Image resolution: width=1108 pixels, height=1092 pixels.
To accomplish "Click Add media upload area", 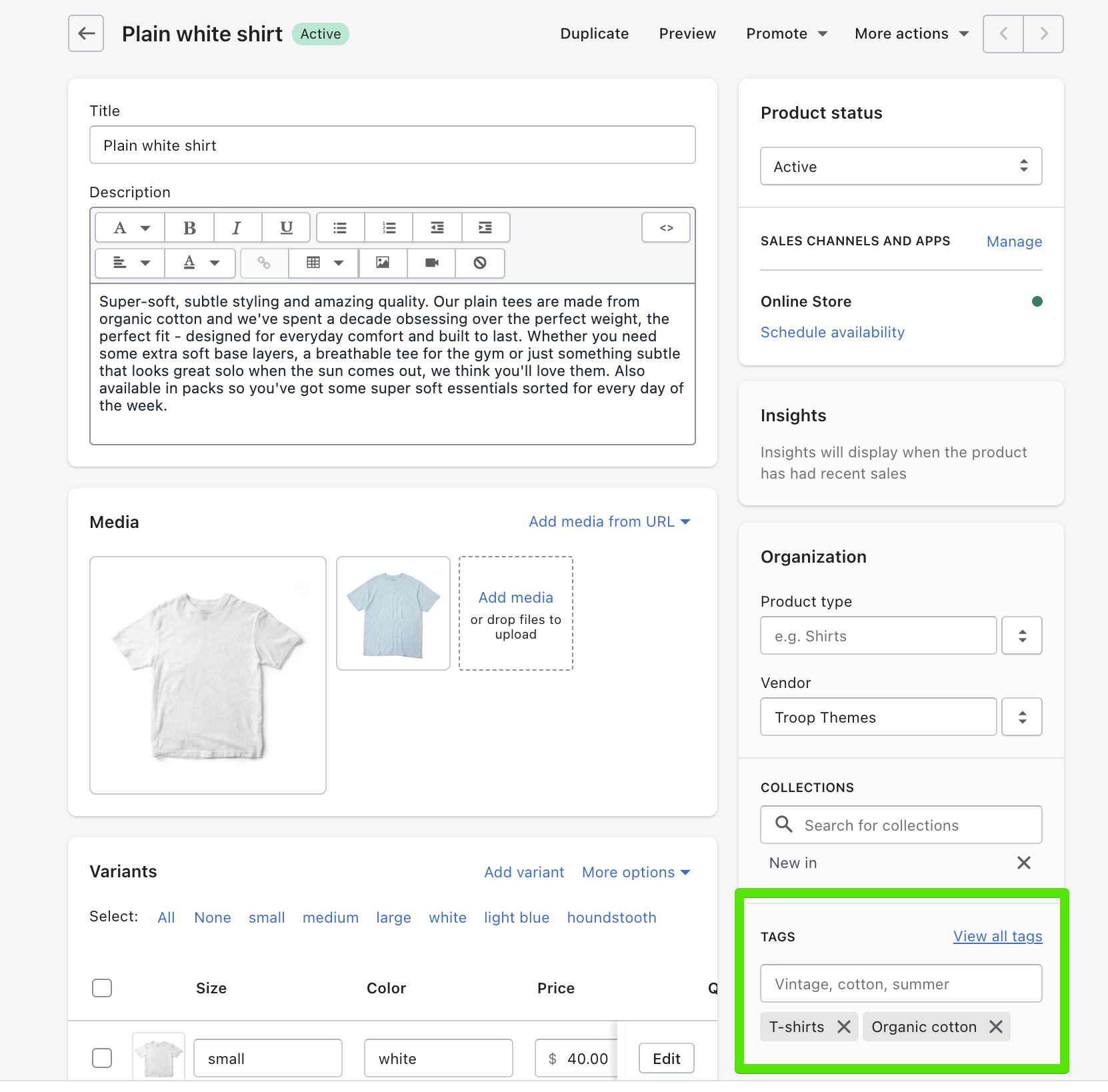I will [x=516, y=613].
